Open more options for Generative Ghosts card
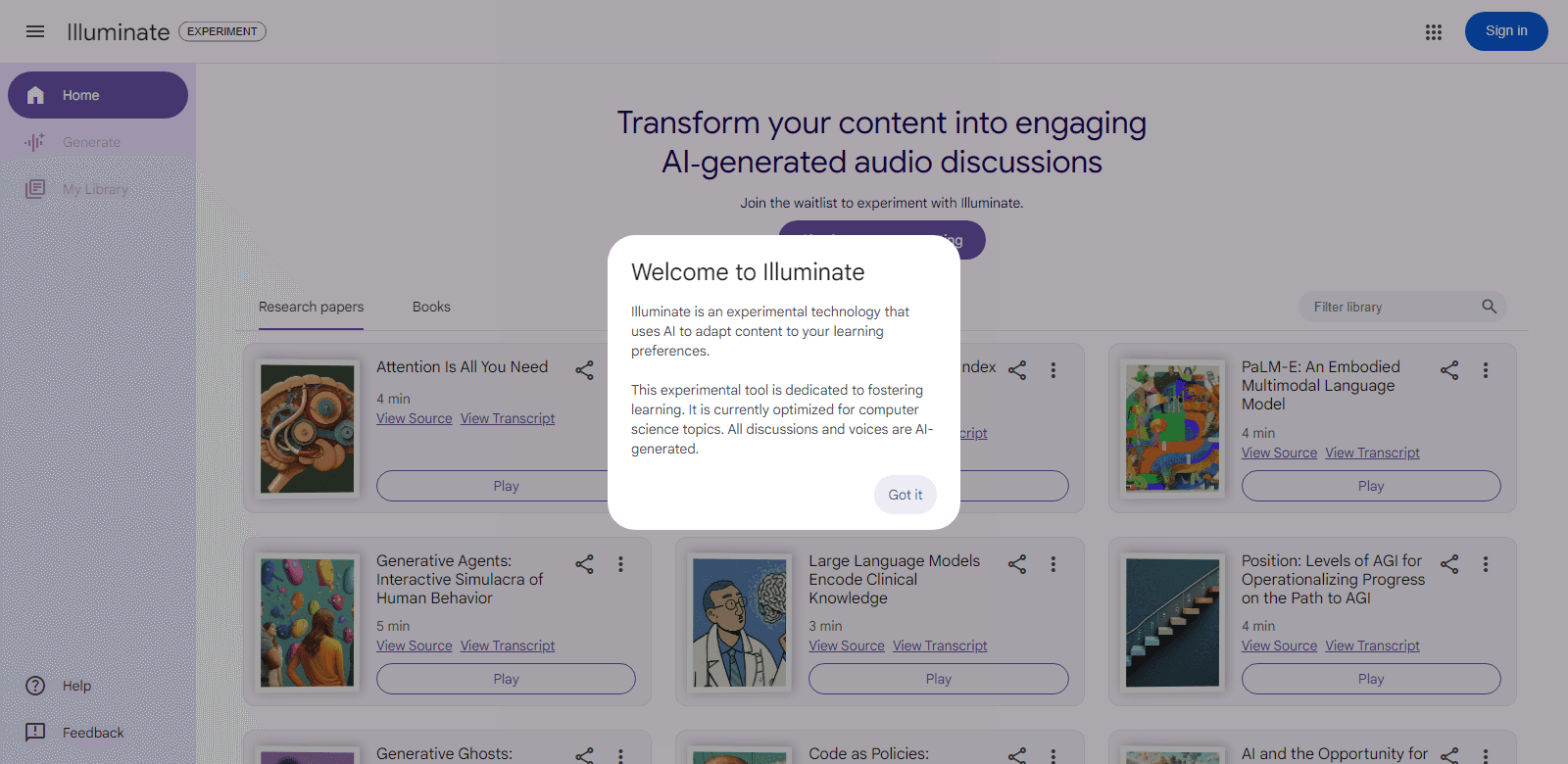This screenshot has height=764, width=1568. pos(620,756)
